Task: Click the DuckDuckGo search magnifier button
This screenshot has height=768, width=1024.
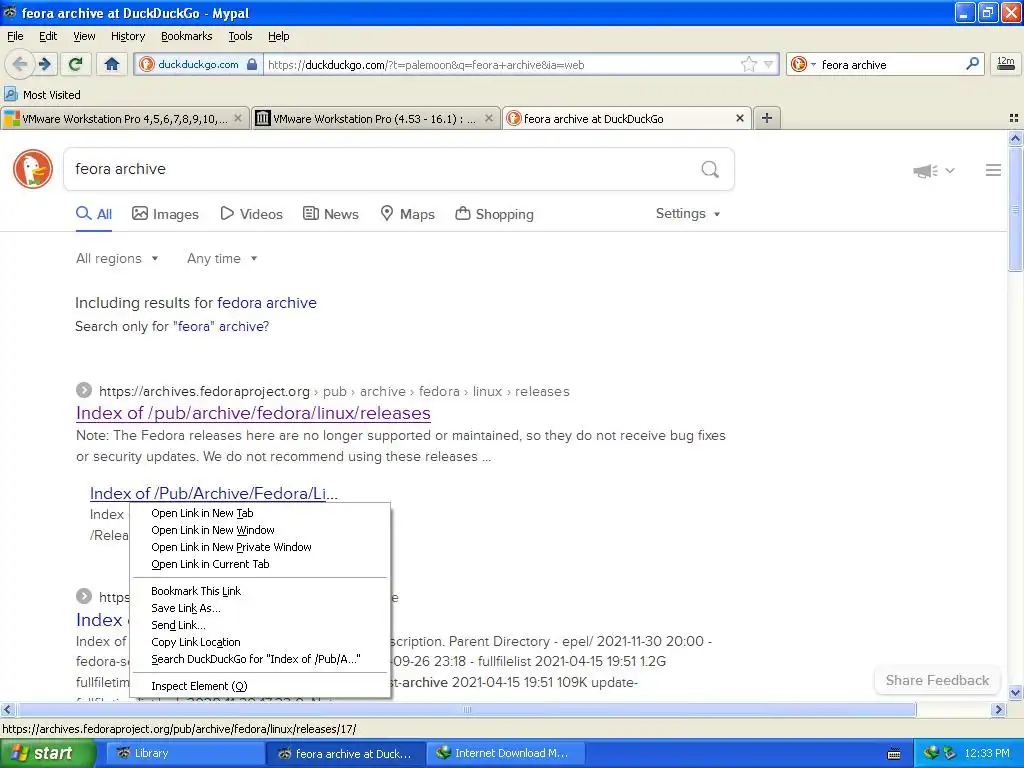Action: [x=710, y=169]
